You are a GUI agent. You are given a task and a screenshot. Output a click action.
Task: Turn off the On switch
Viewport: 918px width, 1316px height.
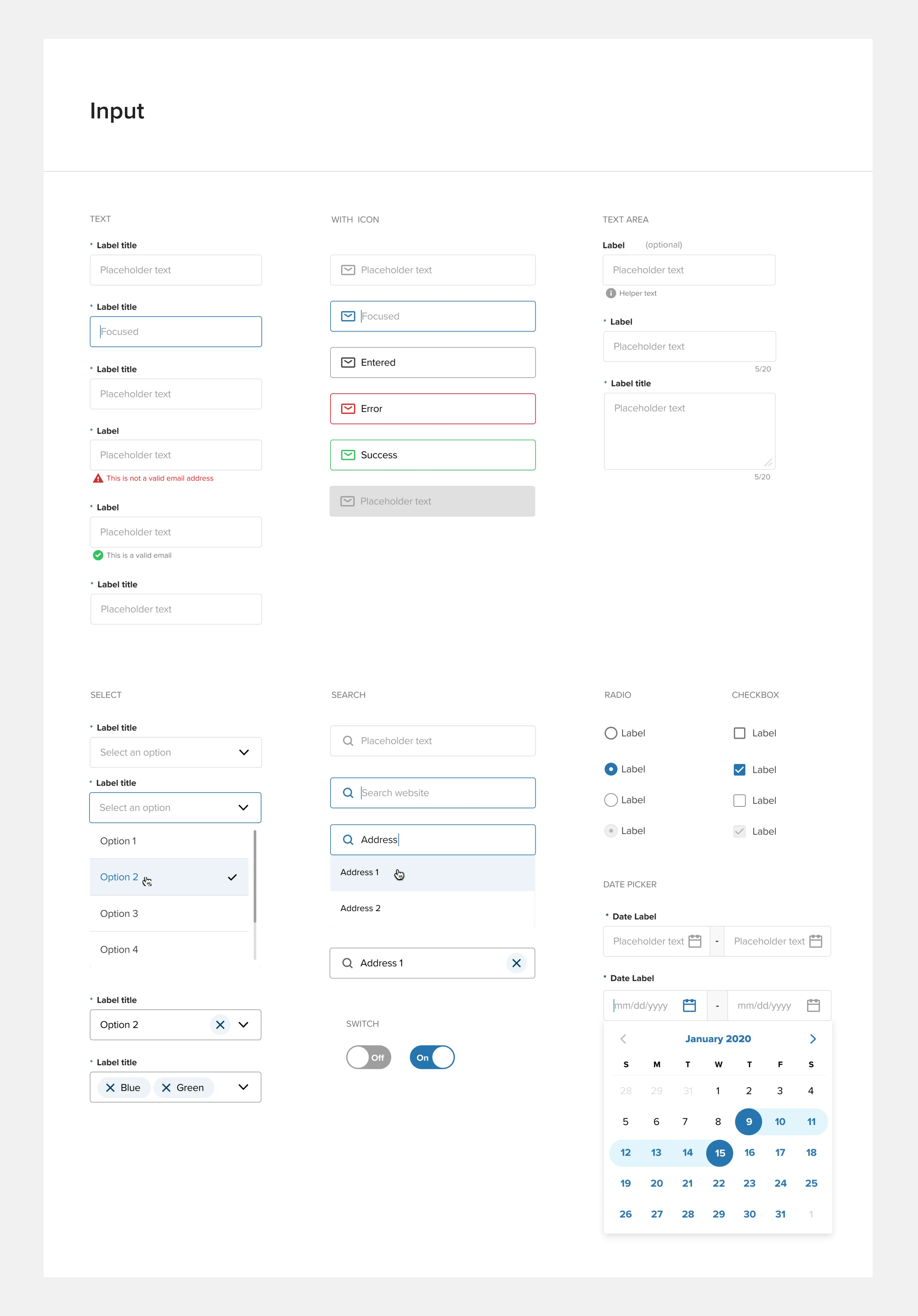coord(432,1057)
